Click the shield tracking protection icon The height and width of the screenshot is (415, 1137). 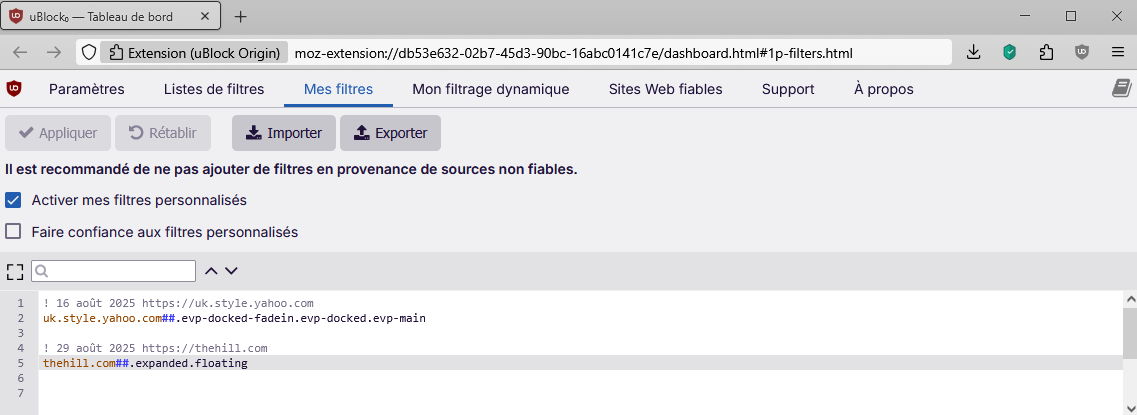(x=88, y=52)
